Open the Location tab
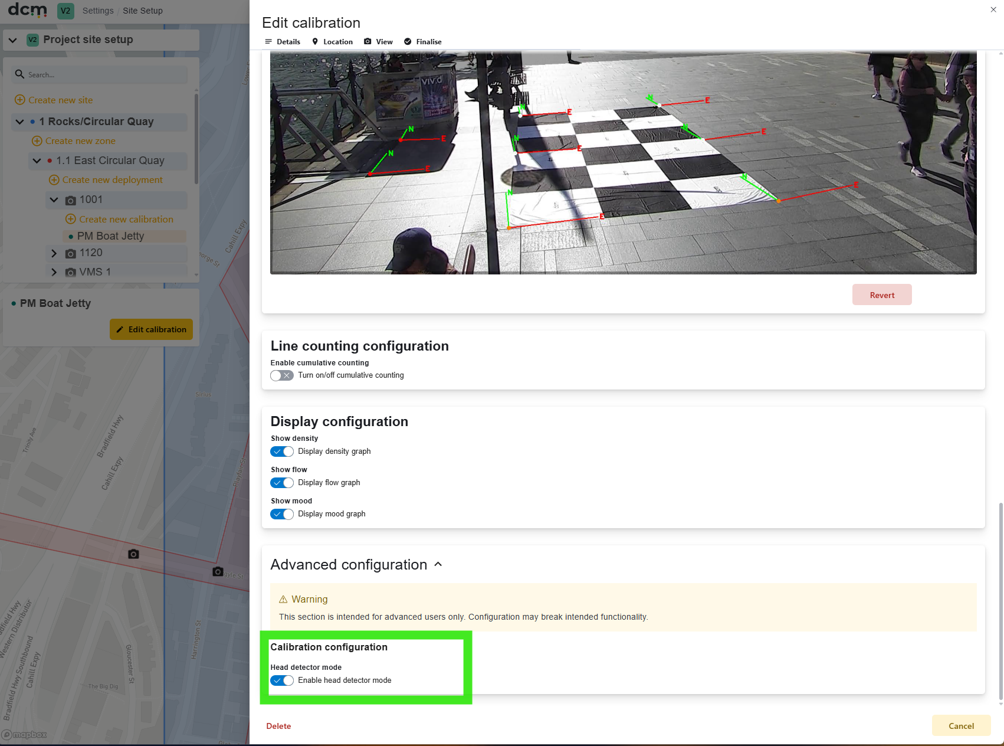1004x746 pixels. [x=332, y=42]
